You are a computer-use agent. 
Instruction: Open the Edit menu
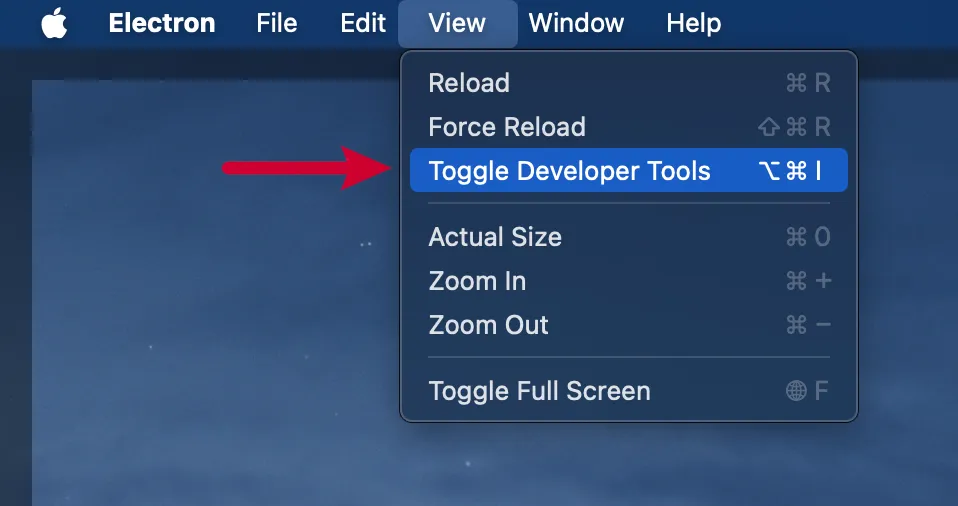(x=363, y=23)
